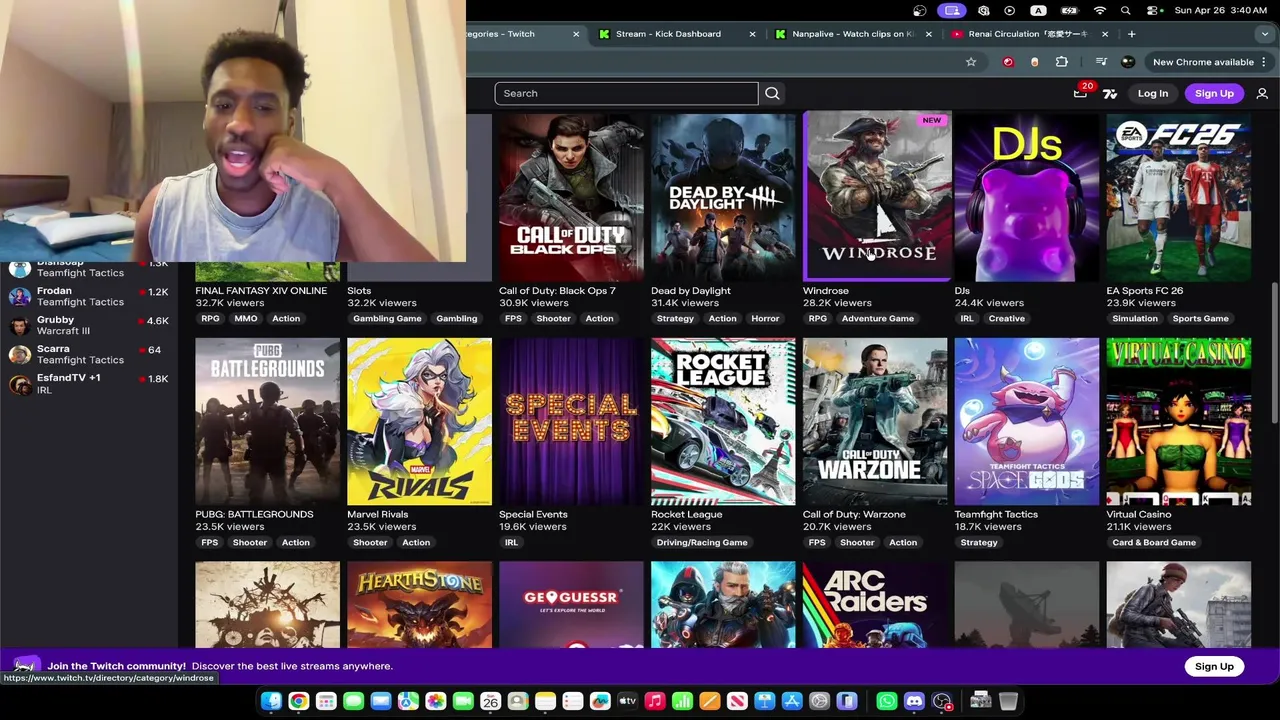This screenshot has width=1280, height=720.
Task: Open the user profile icon menu
Action: click(x=1262, y=93)
